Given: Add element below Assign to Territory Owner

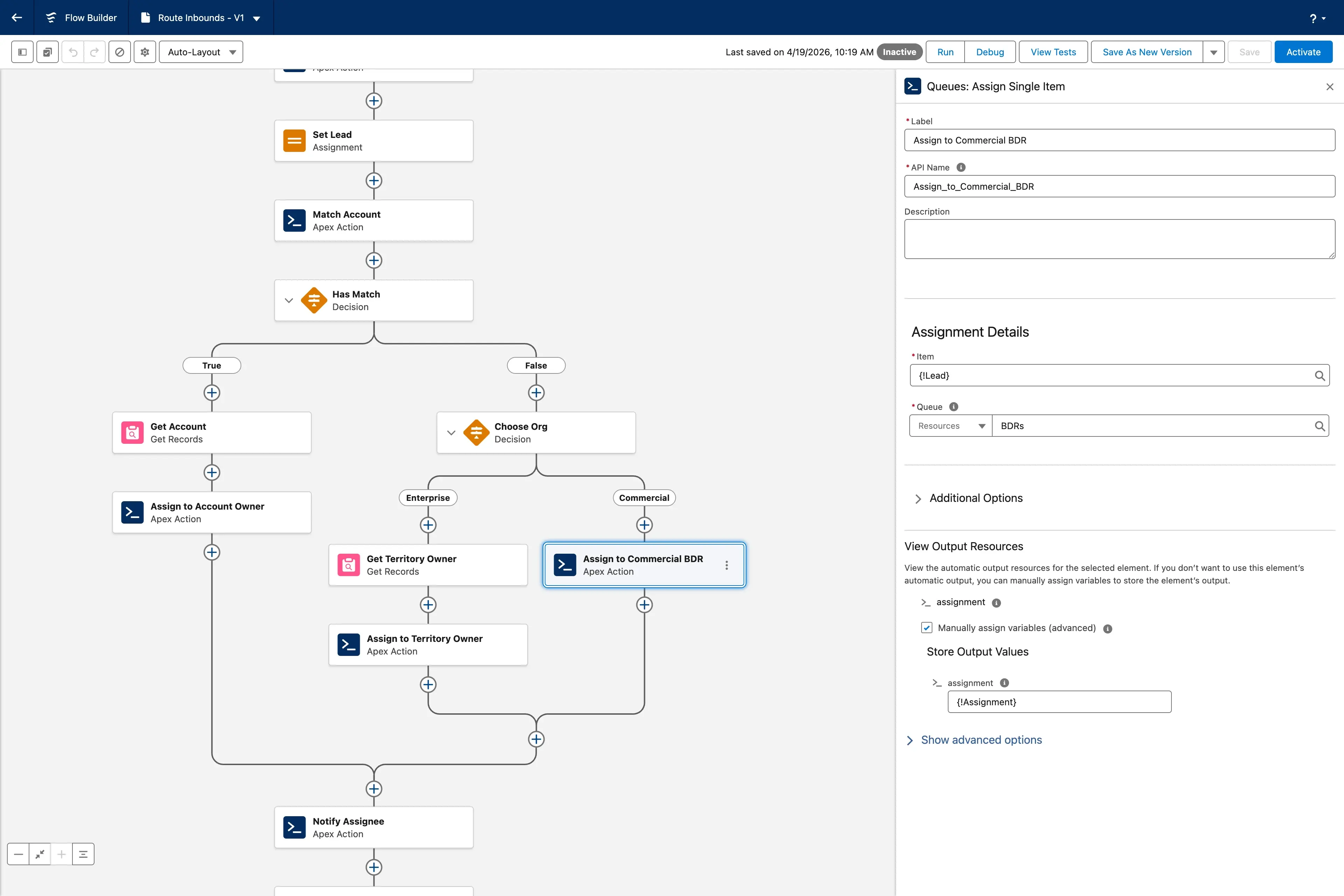Looking at the screenshot, I should 428,685.
